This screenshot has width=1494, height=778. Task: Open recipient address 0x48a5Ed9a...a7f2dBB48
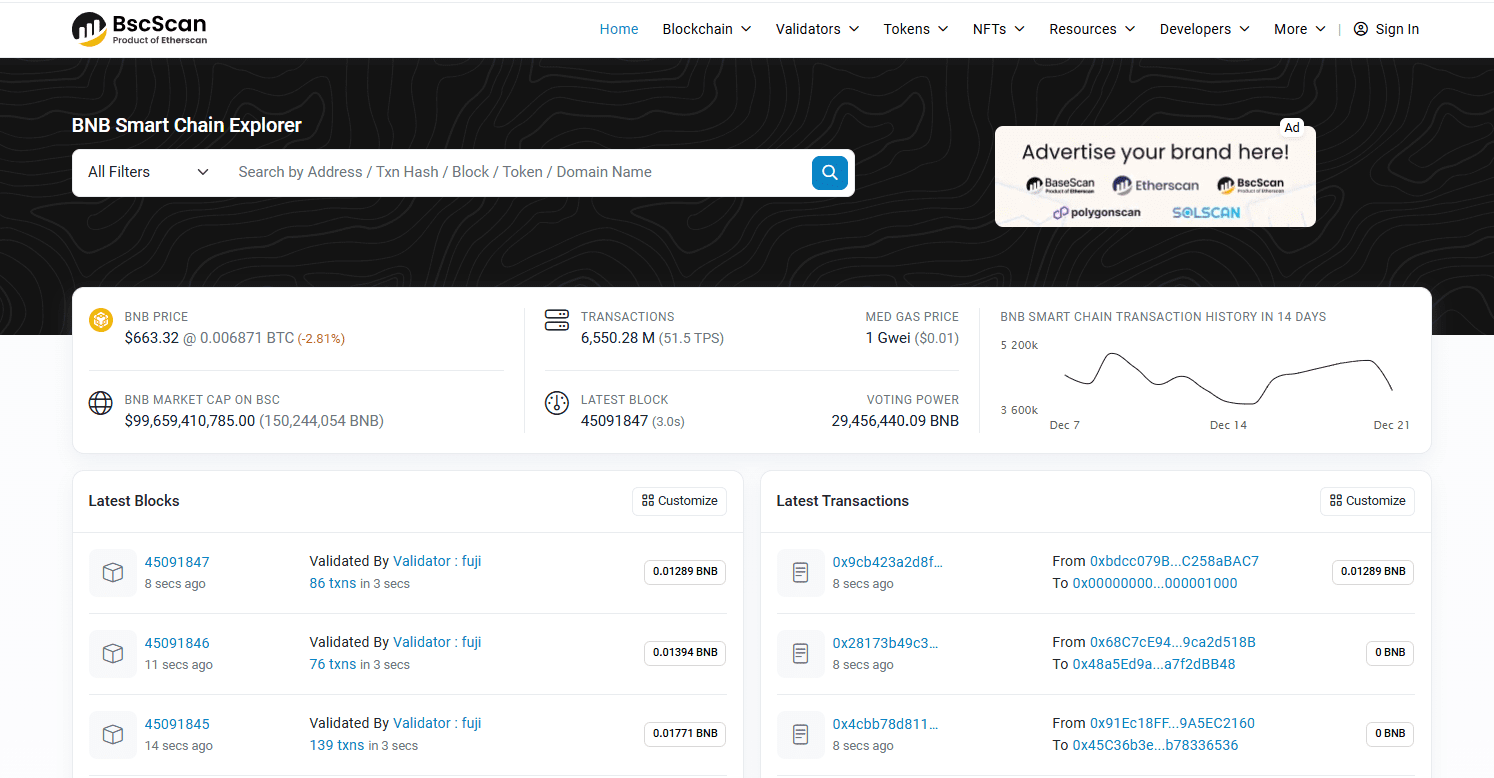(1154, 664)
